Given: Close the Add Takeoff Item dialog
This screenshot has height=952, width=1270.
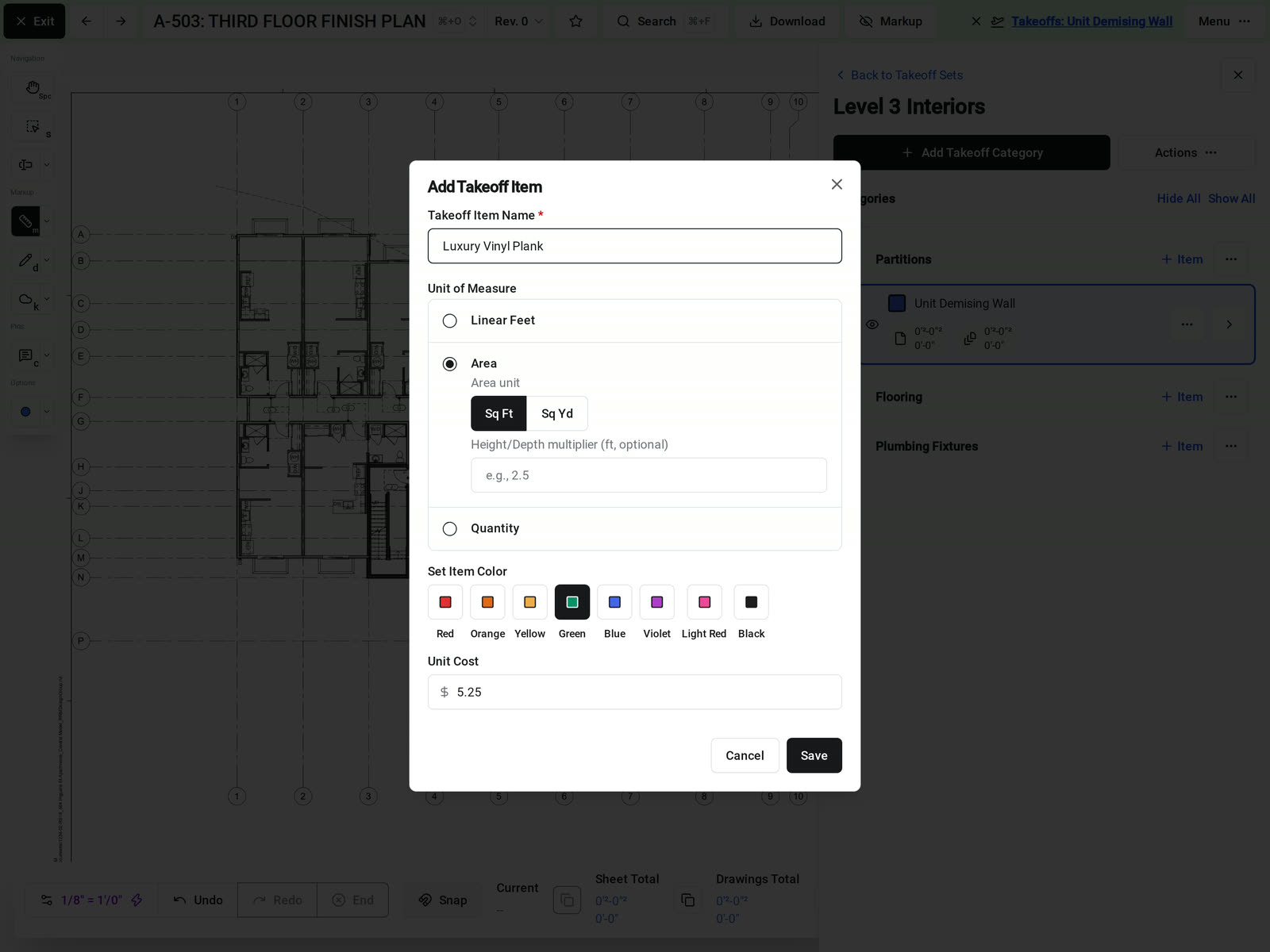Looking at the screenshot, I should [837, 185].
